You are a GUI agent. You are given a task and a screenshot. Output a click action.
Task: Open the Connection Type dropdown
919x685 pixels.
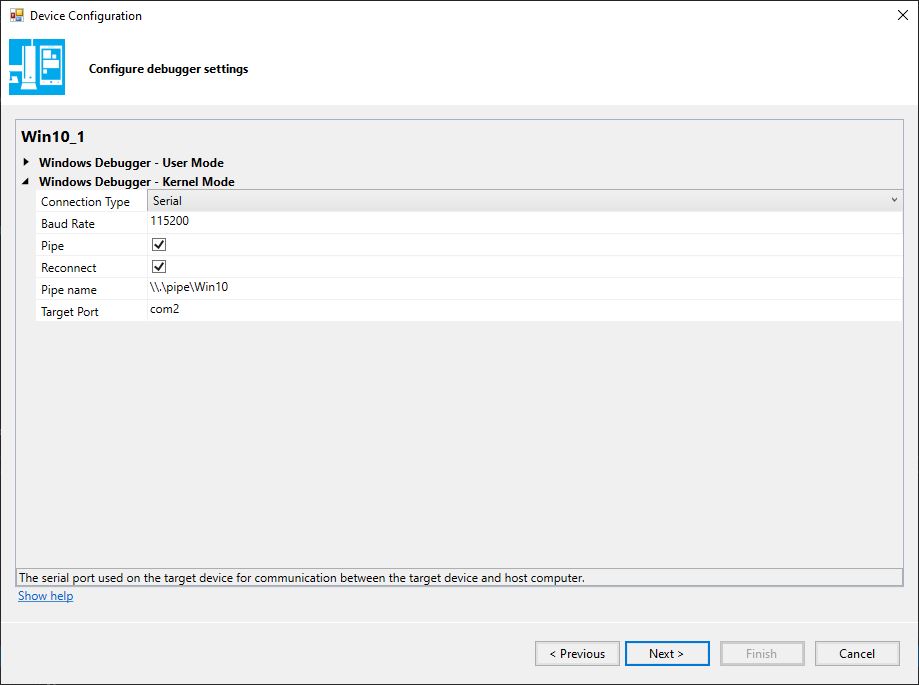[x=894, y=201]
